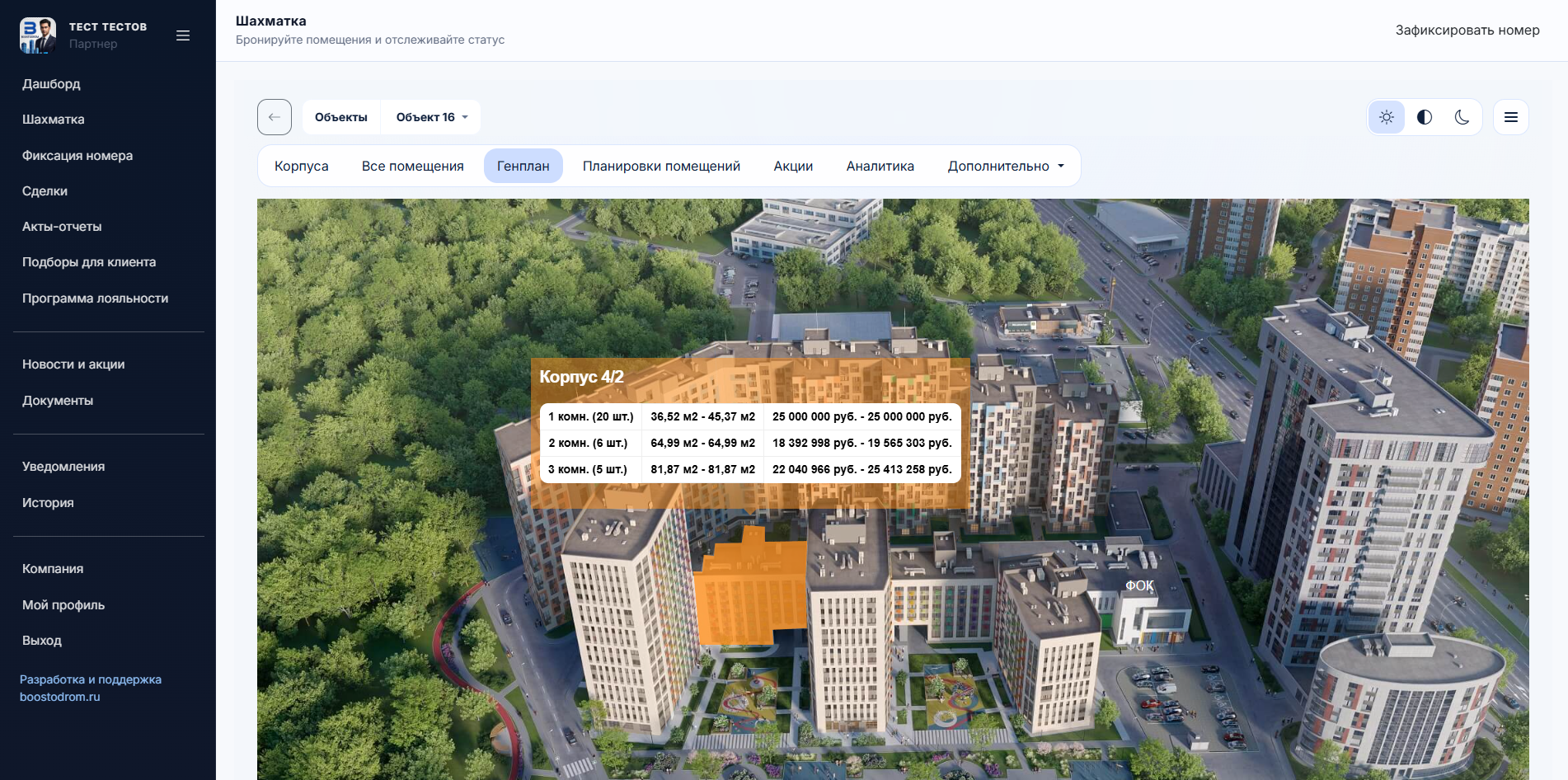Open the Аналитика tab
The image size is (1568, 780).
click(880, 166)
